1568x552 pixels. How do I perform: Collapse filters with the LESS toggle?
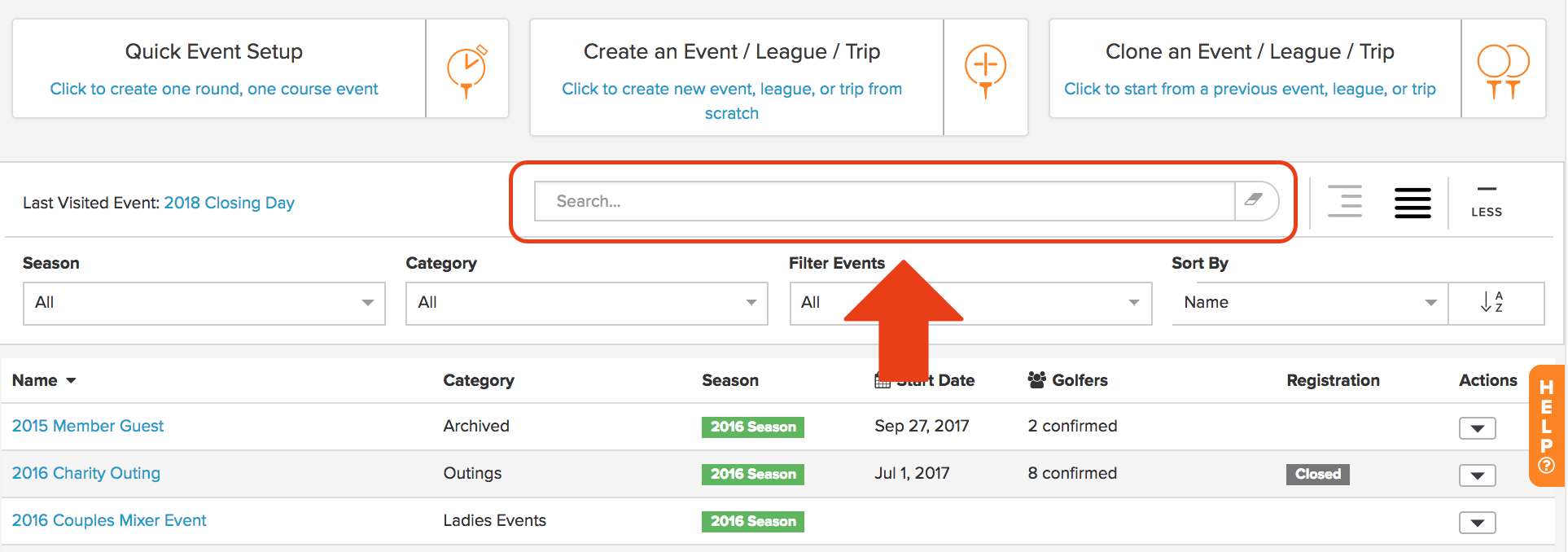(1487, 201)
